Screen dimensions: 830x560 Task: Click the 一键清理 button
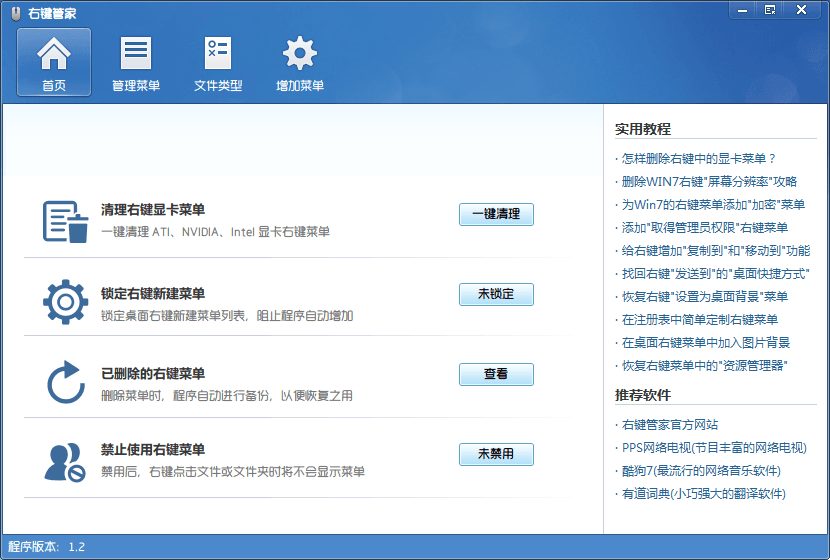tap(496, 214)
